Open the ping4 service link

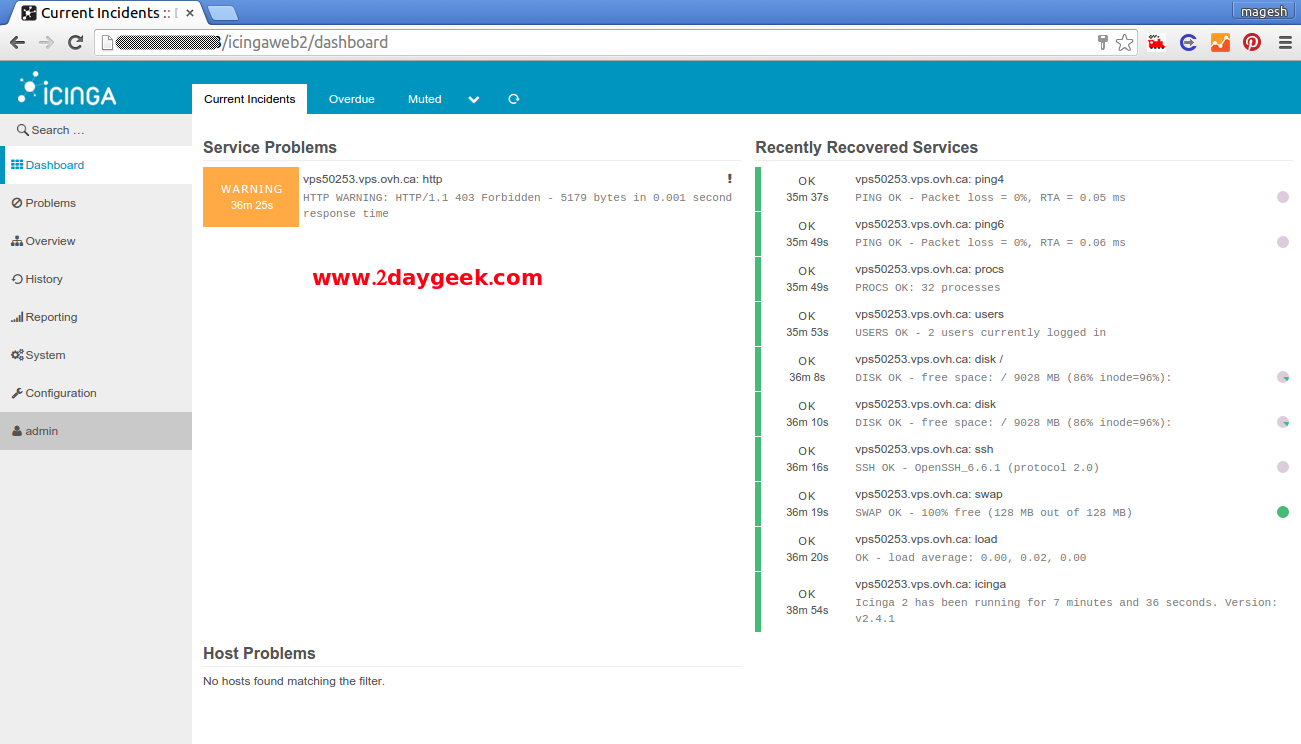click(x=929, y=179)
